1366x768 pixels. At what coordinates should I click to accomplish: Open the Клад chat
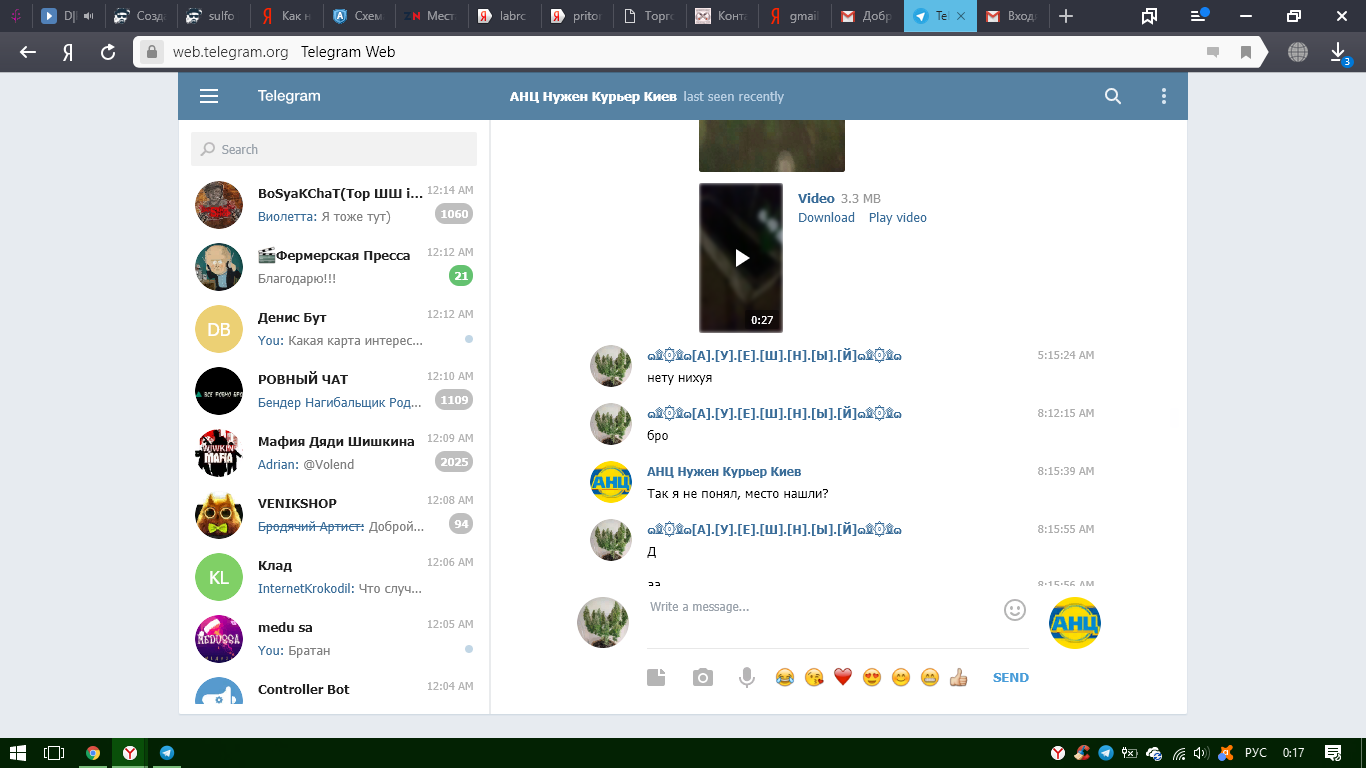click(334, 577)
